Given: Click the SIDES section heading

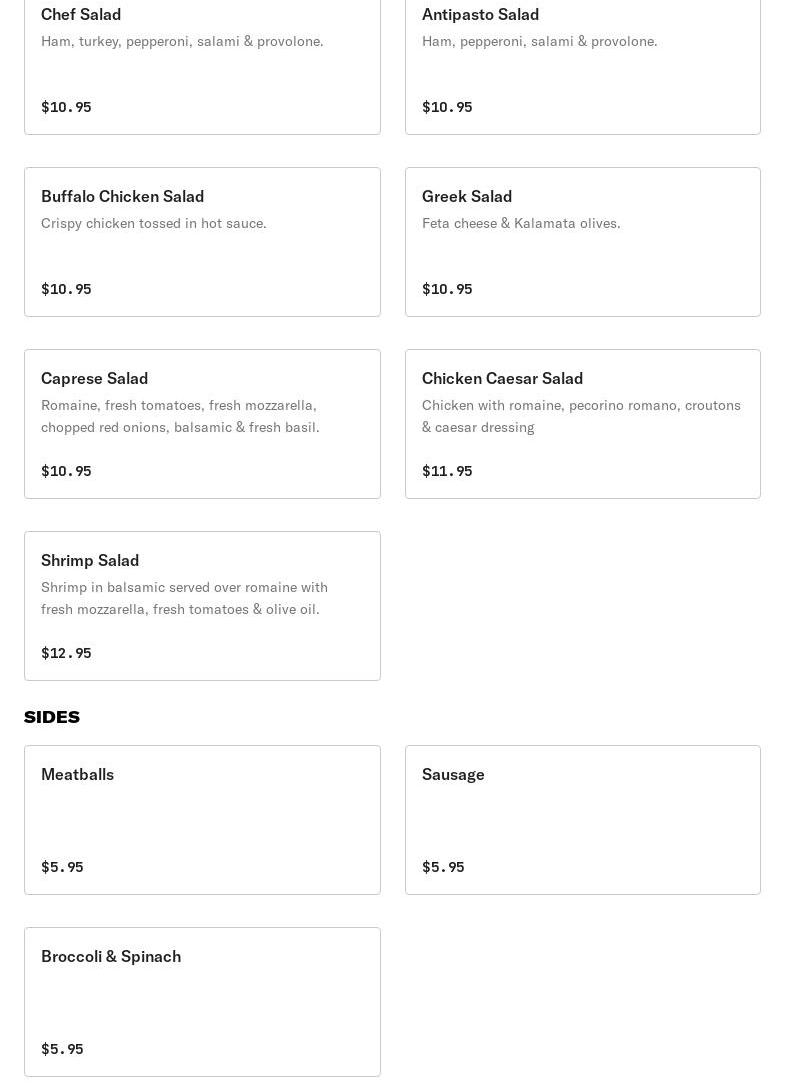Looking at the screenshot, I should [x=52, y=717].
